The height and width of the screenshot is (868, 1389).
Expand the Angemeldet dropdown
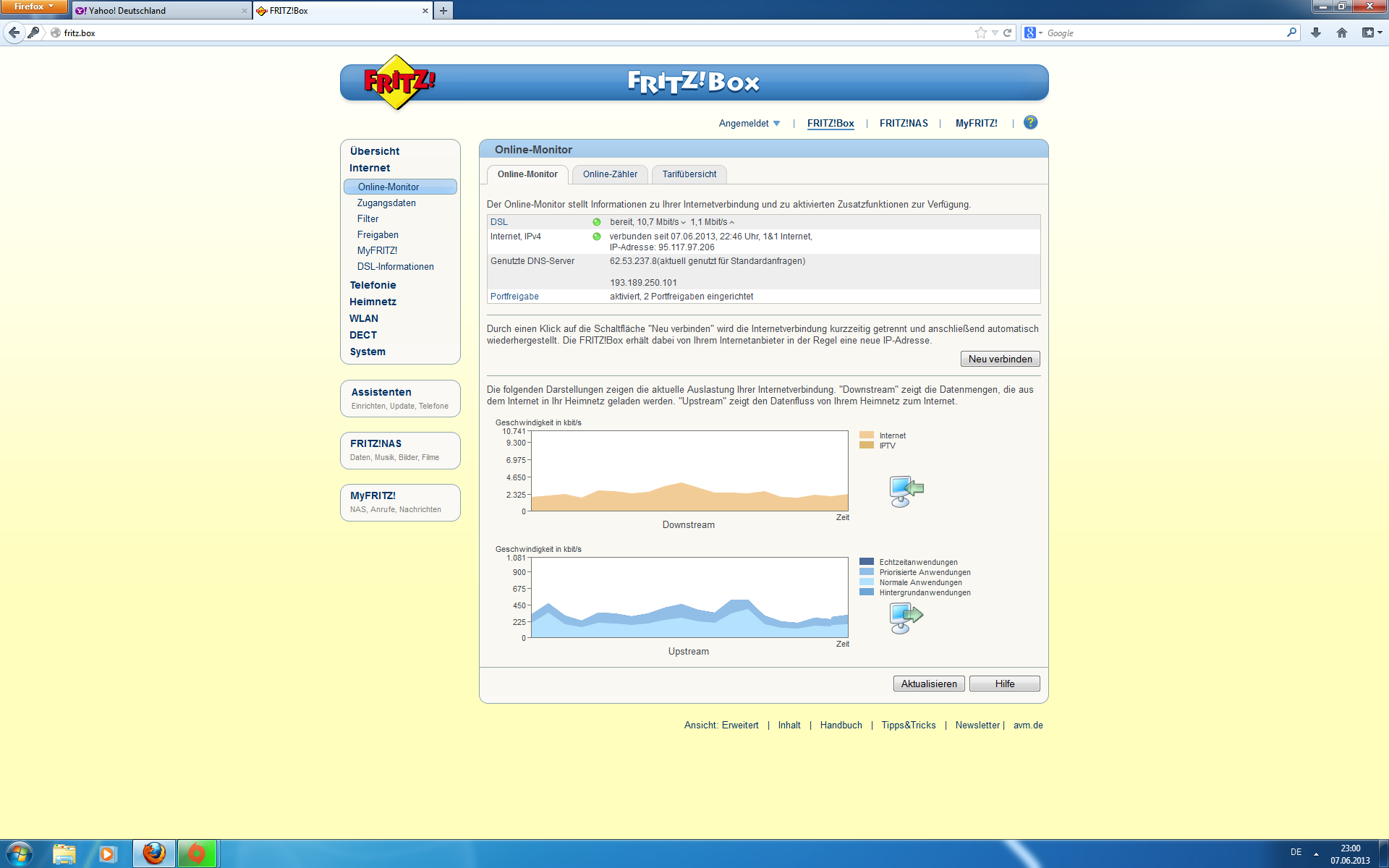click(x=749, y=124)
